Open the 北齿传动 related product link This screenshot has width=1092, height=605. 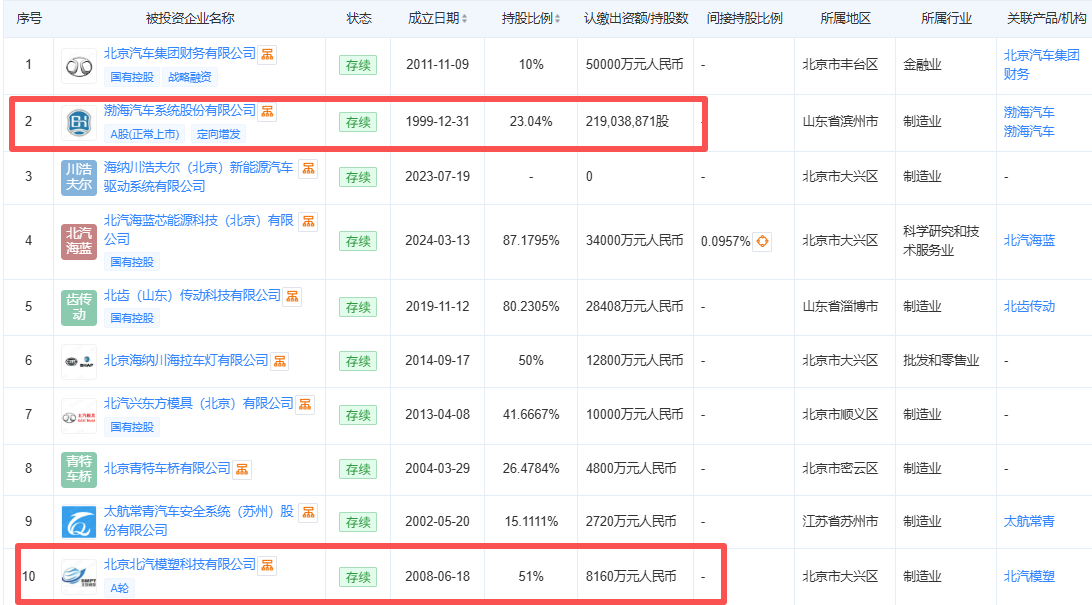1029,306
